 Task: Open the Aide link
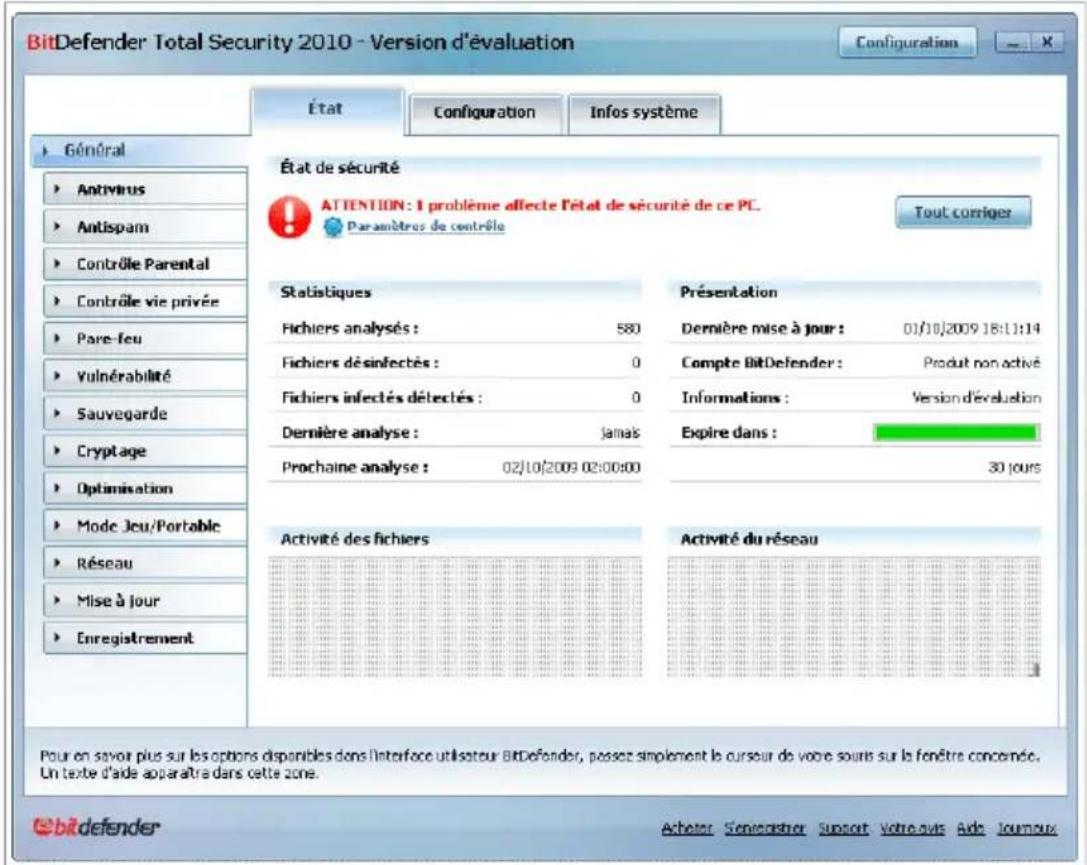[x=971, y=828]
